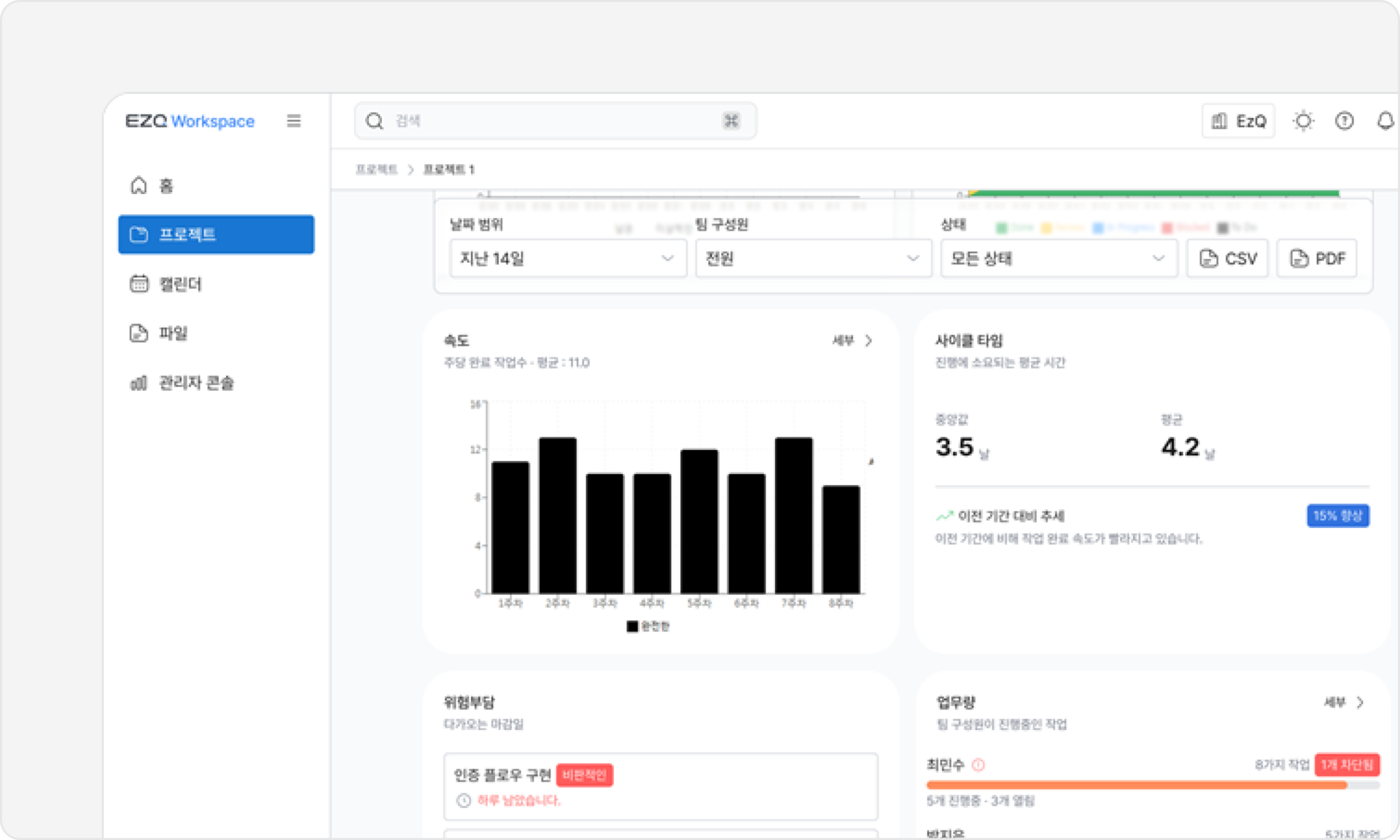The image size is (1400, 840).
Task: Click the 최민수 warning info icon
Action: click(979, 765)
